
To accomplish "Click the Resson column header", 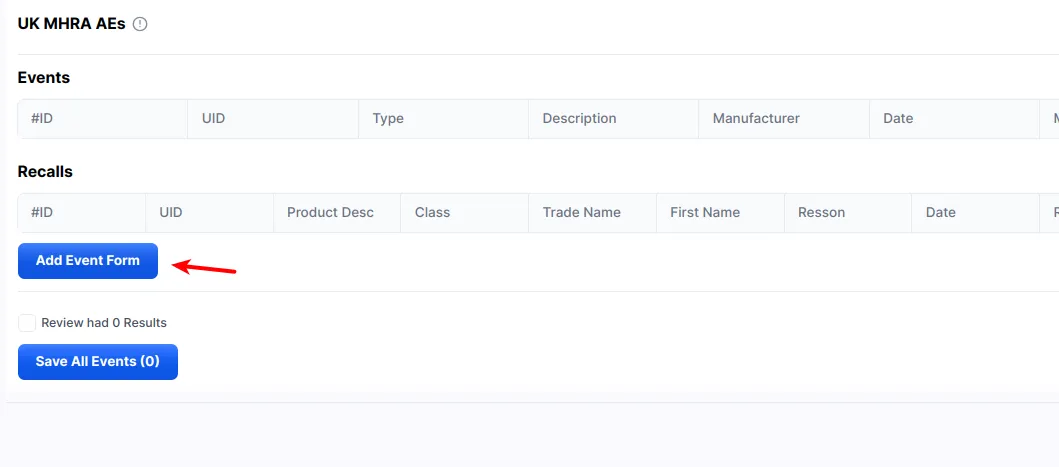I will coord(821,212).
